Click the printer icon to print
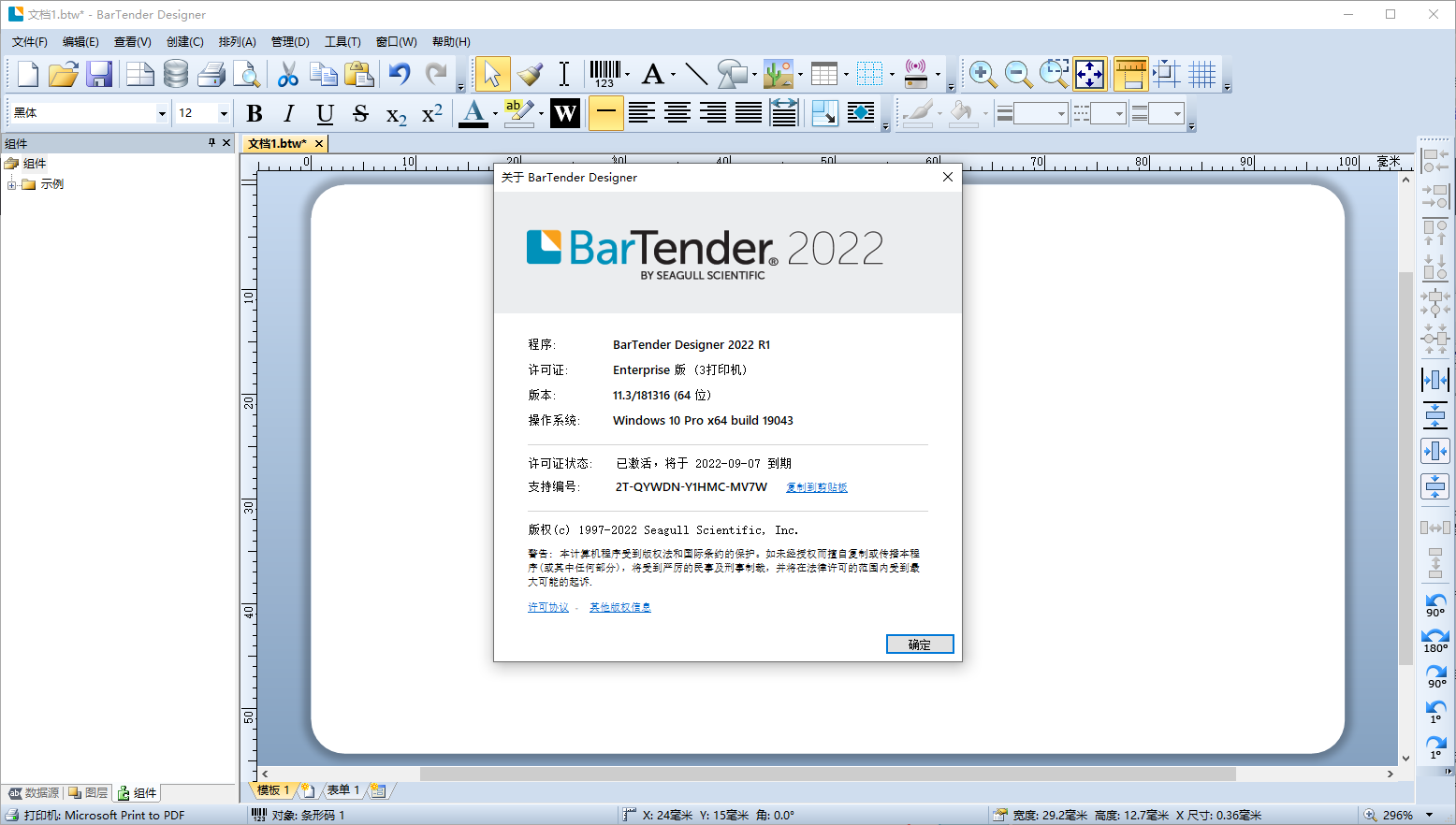Screen dimensions: 1456x825 pos(211,74)
